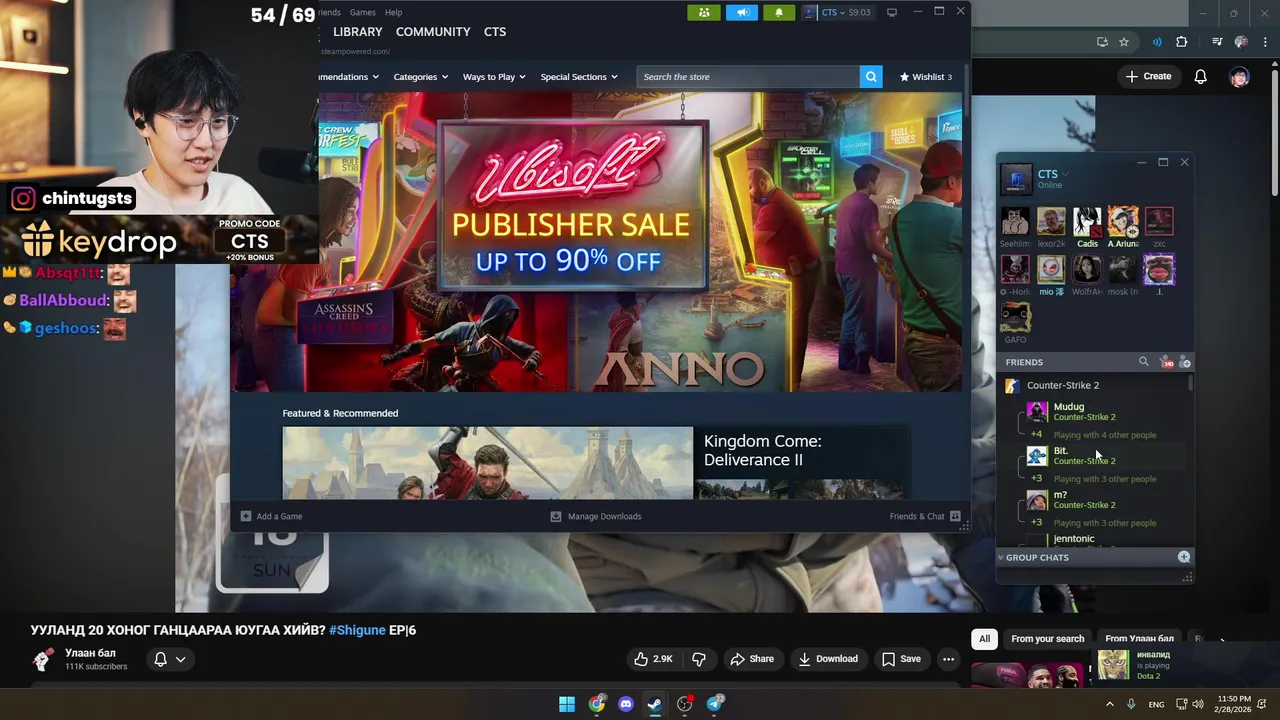The image size is (1280, 720).
Task: Open Chrome media control icon
Action: pyautogui.click(x=1217, y=42)
